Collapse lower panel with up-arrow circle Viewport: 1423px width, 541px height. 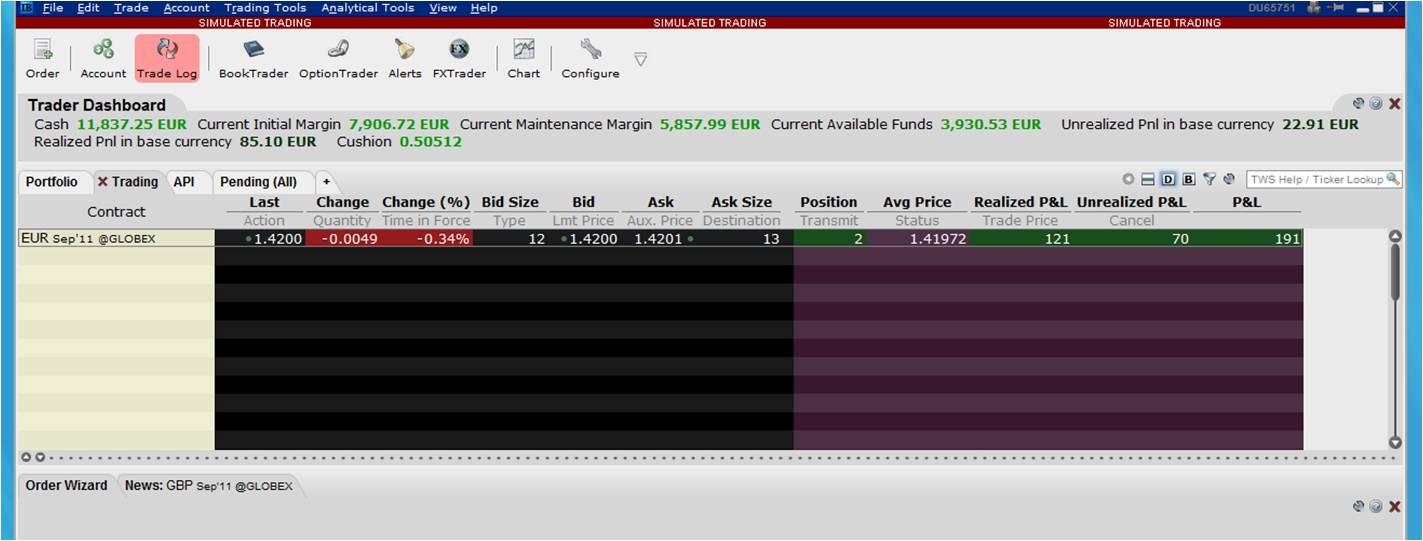pos(27,457)
